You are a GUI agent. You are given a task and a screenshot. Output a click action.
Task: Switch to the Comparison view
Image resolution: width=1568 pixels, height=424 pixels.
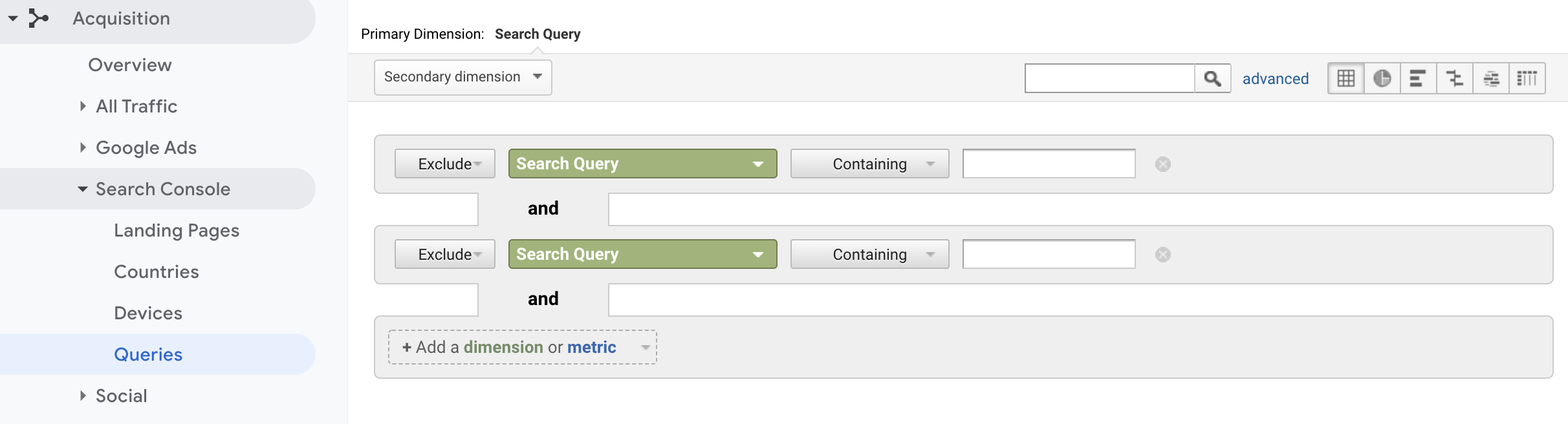point(1455,78)
